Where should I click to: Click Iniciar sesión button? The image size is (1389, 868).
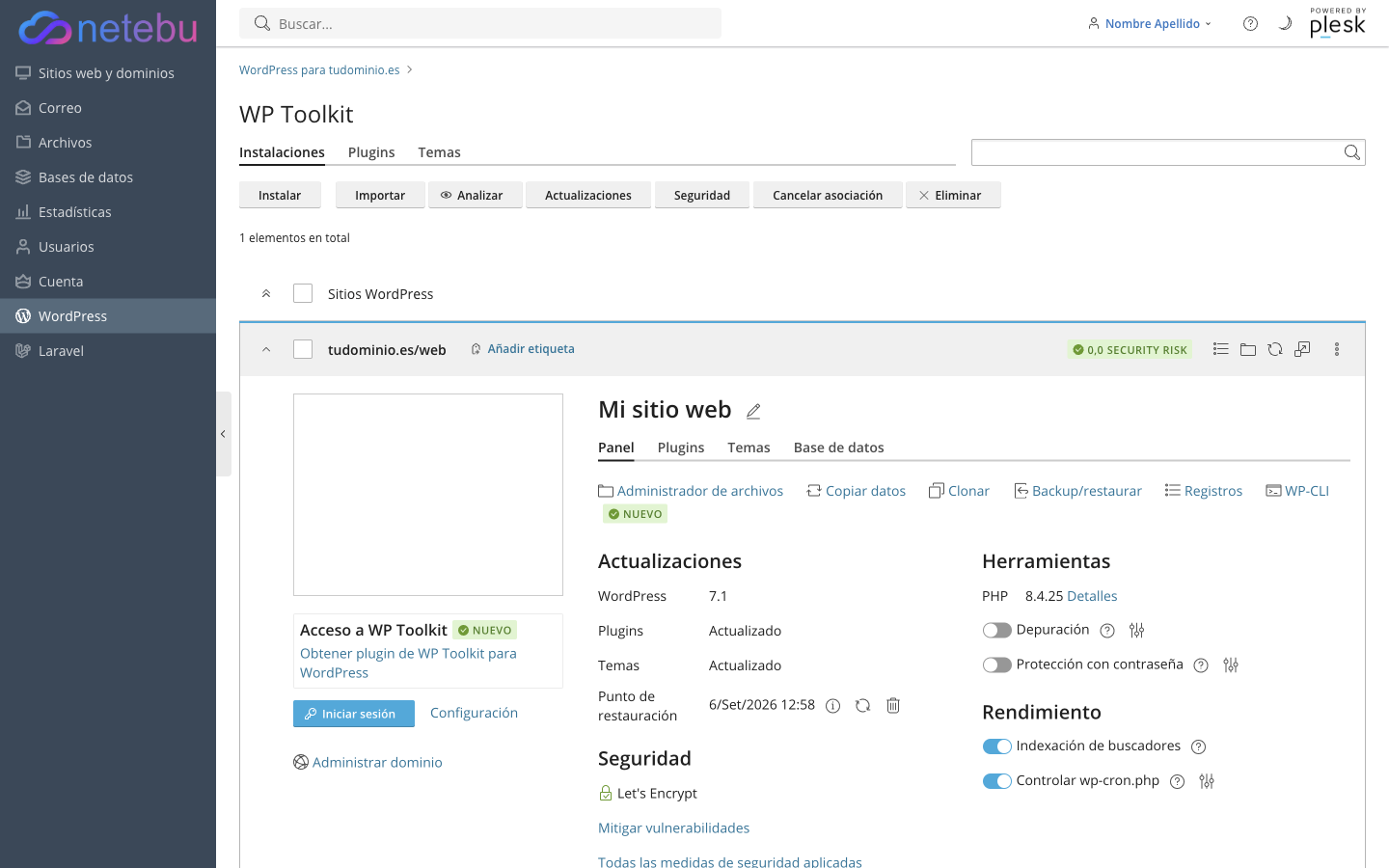(354, 714)
